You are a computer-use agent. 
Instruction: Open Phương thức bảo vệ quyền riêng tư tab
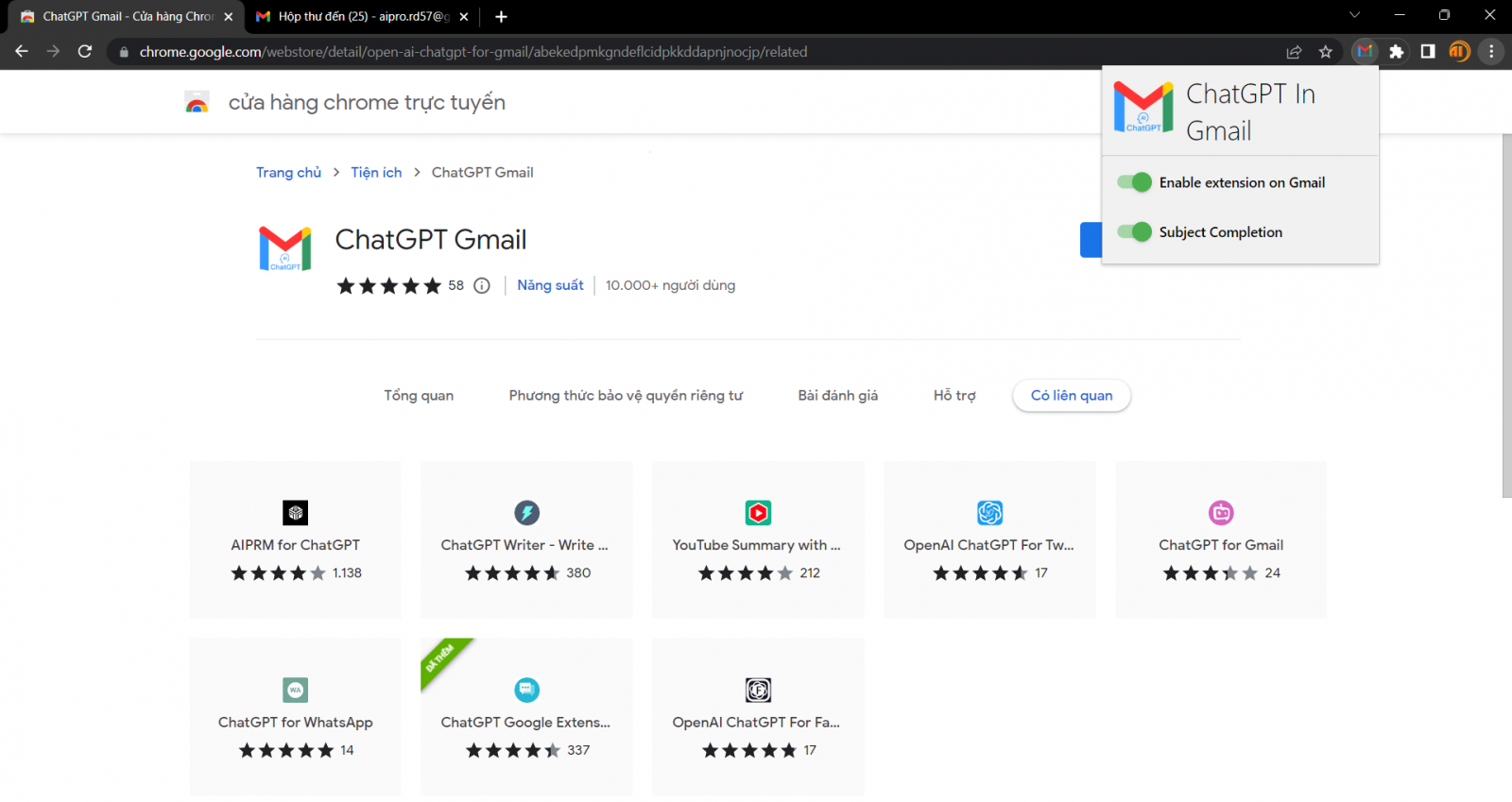[626, 396]
